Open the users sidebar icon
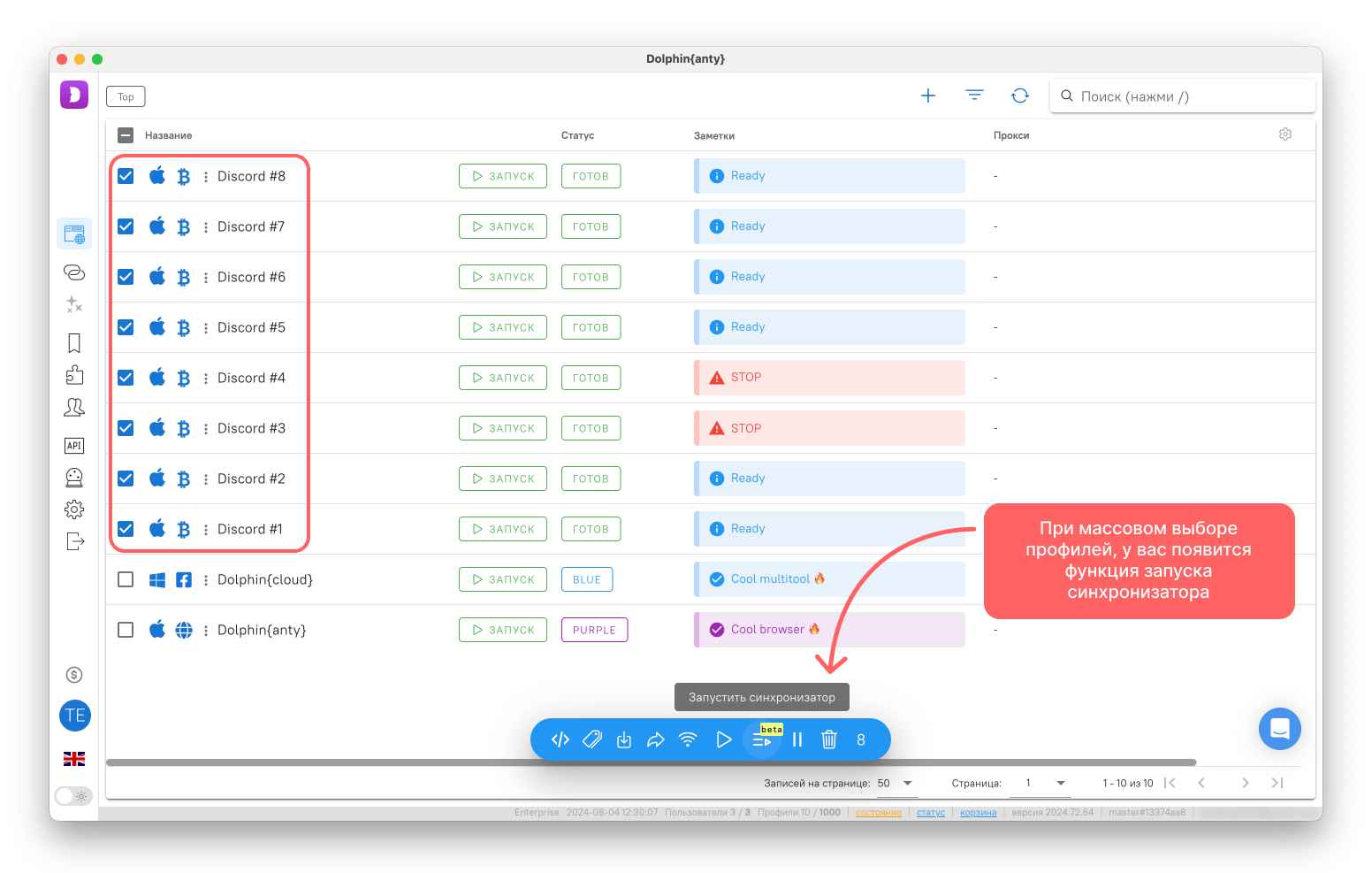Screen dimensions: 1372x873 point(74,407)
